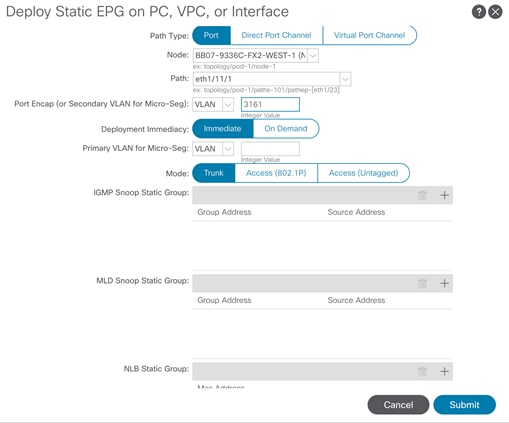Open the help question mark icon
The width and height of the screenshot is (509, 423).
click(x=479, y=12)
